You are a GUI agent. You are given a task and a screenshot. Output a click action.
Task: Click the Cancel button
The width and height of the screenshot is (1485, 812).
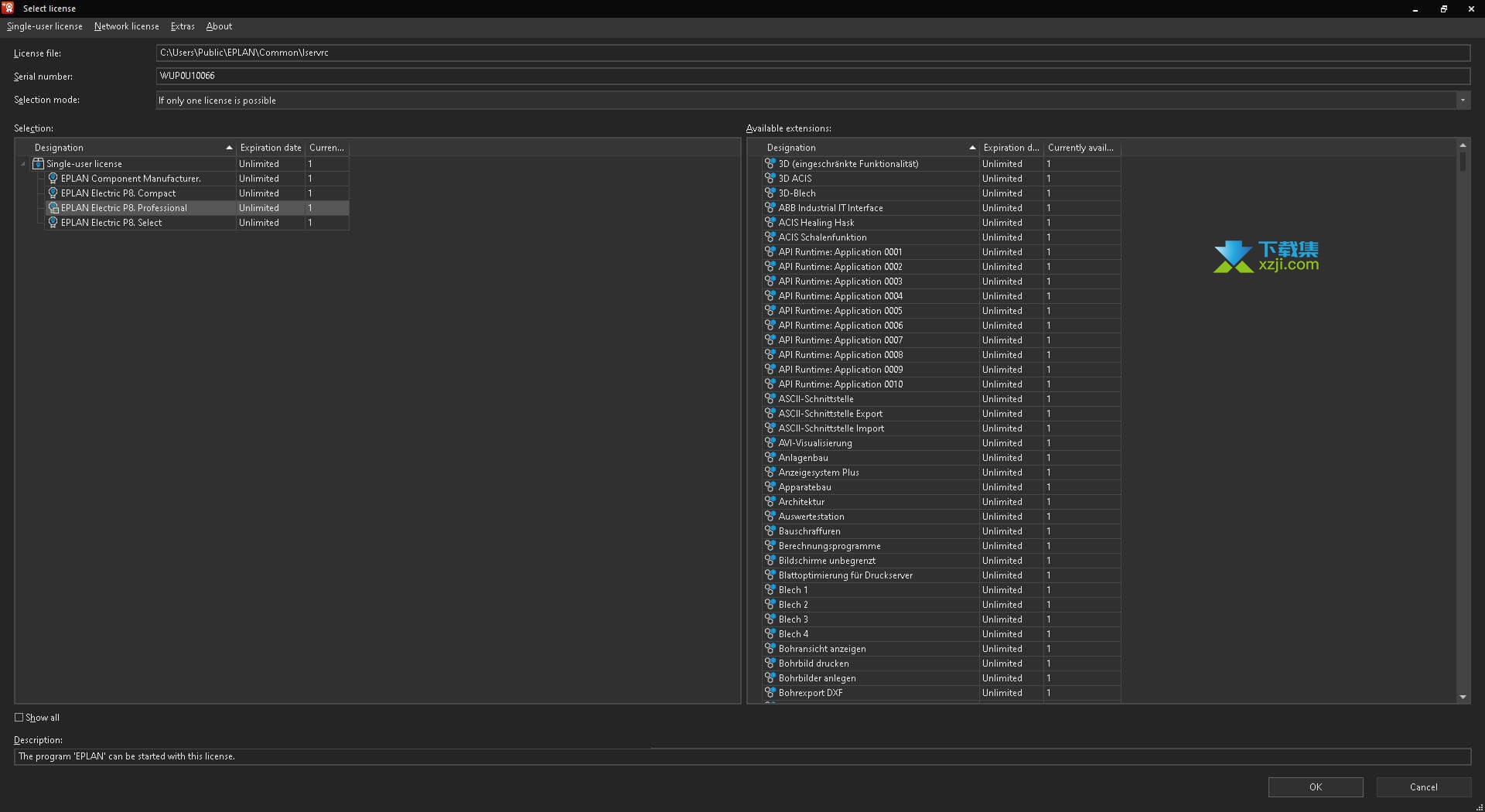[1423, 787]
